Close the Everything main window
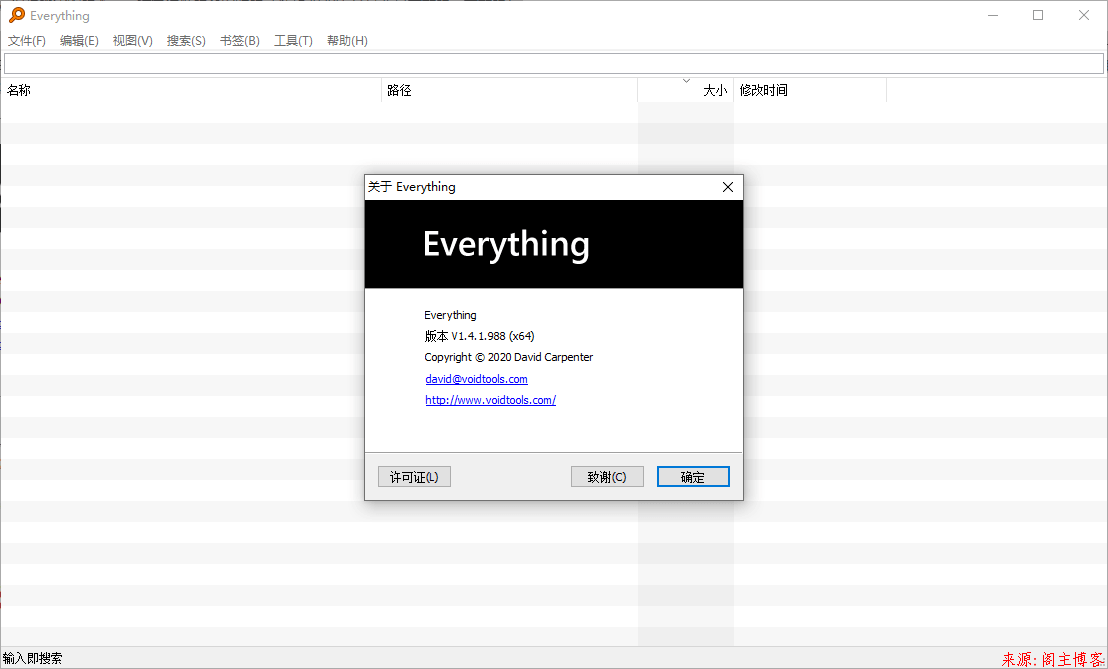 1083,16
